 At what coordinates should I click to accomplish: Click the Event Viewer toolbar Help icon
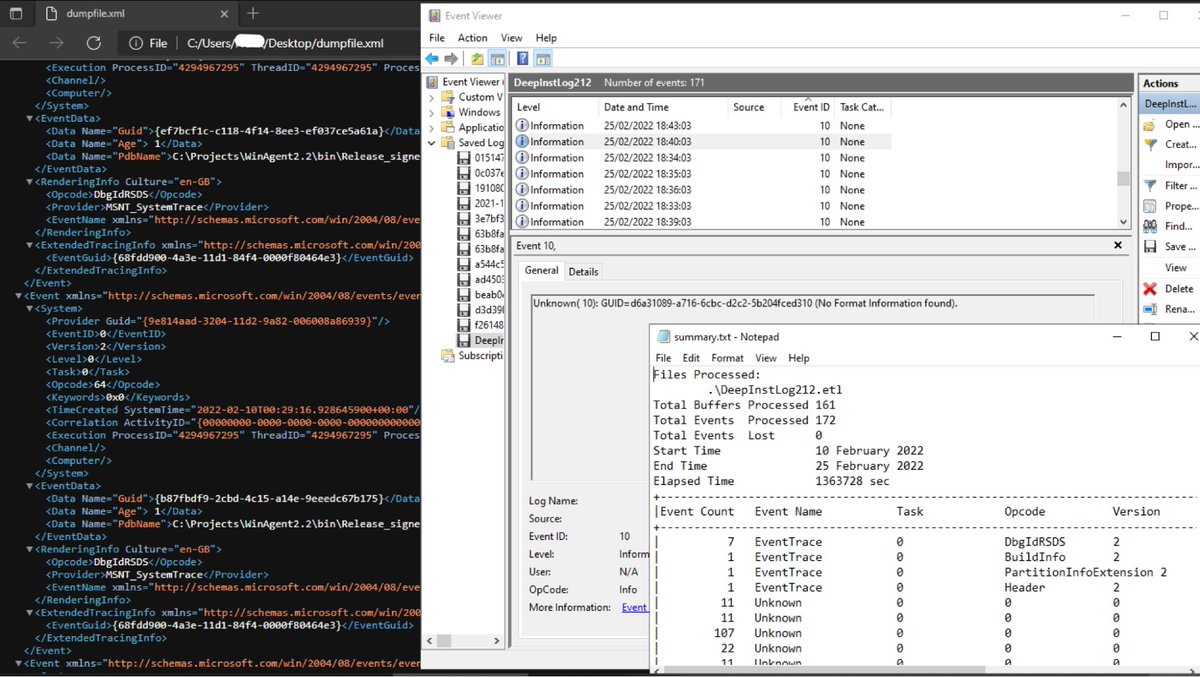pos(523,59)
